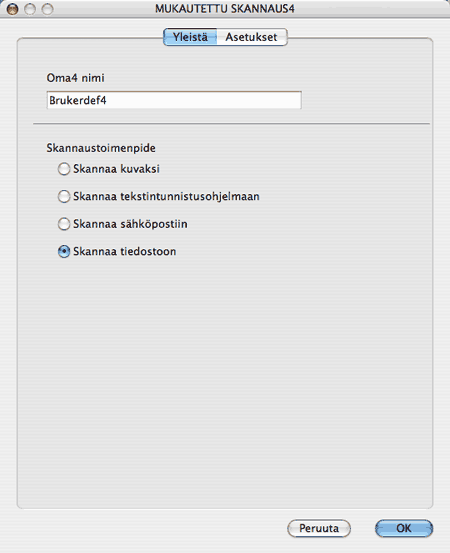The height and width of the screenshot is (553, 450).
Task: Zoom the window with third title button
Action: pyautogui.click(x=47, y=9)
